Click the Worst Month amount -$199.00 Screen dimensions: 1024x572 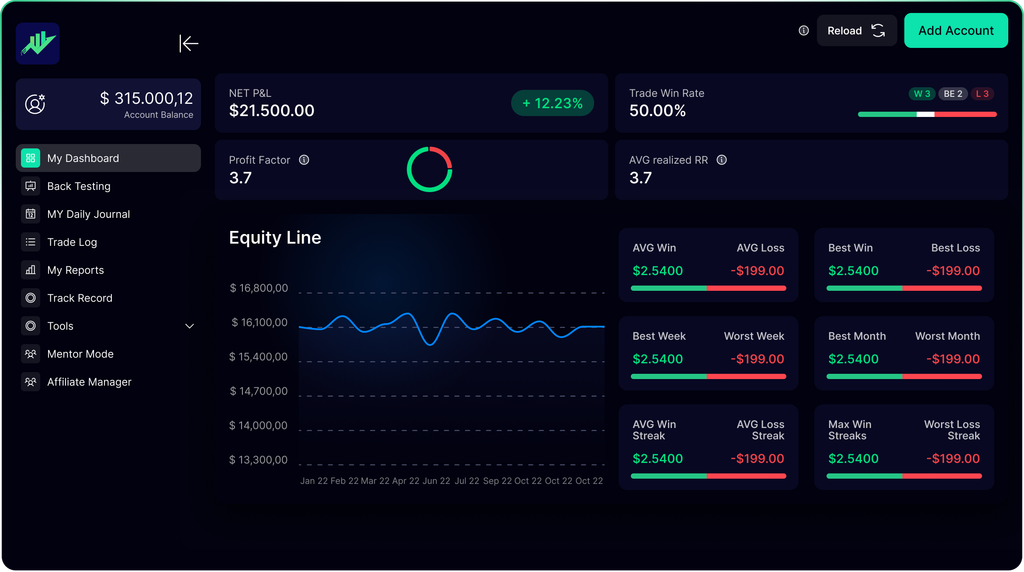point(953,358)
